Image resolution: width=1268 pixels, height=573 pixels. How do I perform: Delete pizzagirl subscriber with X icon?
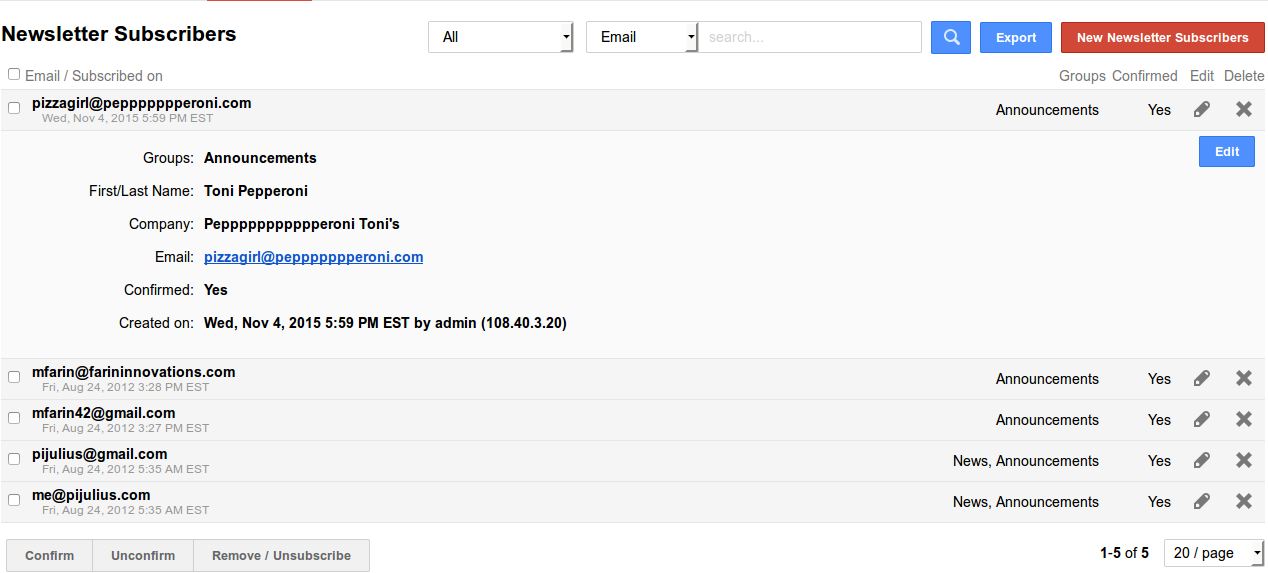pos(1244,110)
